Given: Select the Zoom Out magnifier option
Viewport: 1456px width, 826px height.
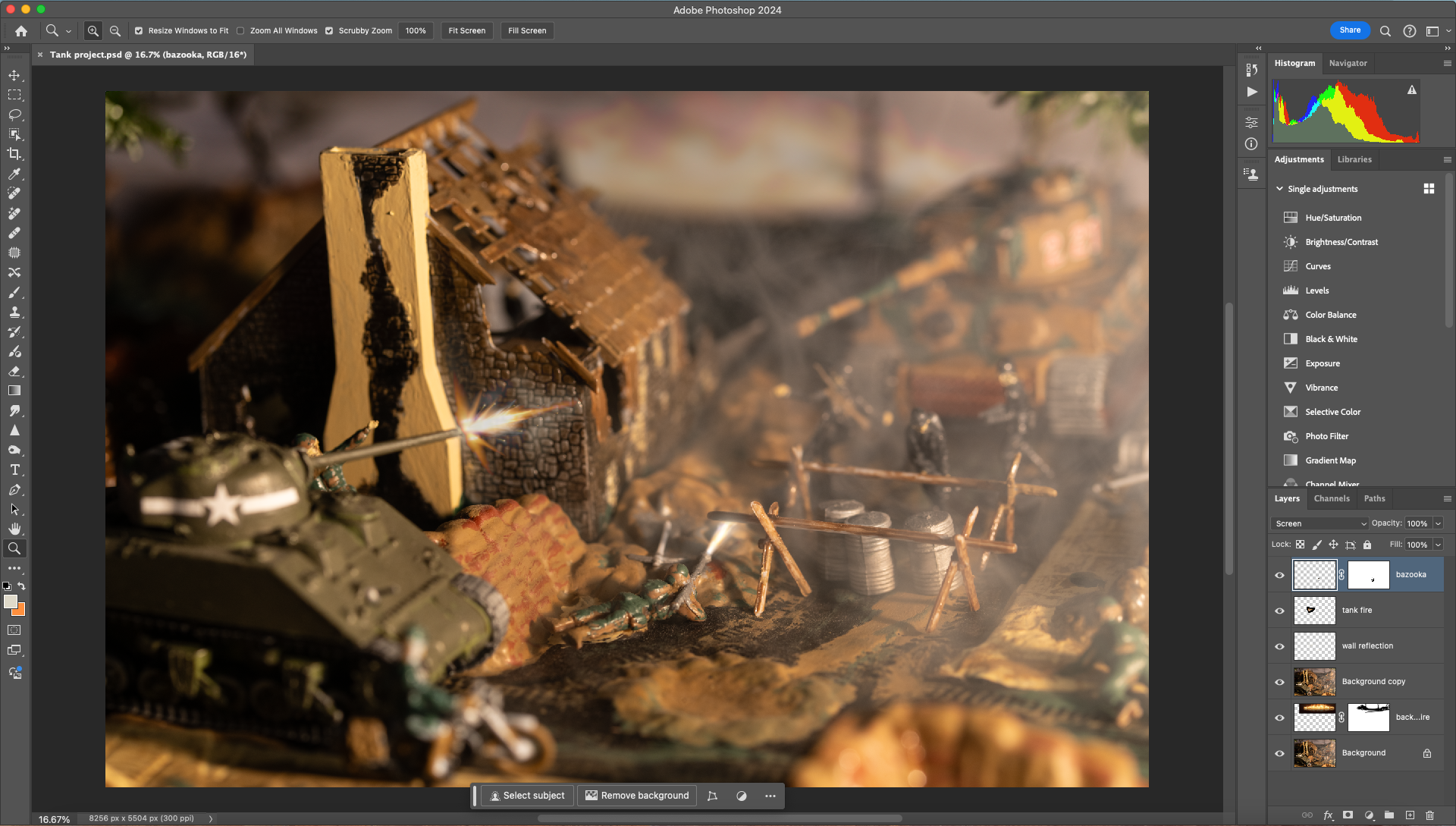Looking at the screenshot, I should tap(115, 31).
